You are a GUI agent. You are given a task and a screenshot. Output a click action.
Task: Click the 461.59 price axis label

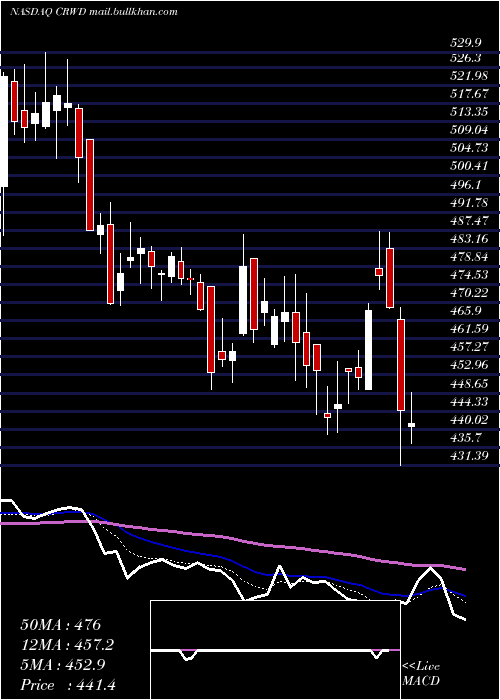(x=469, y=329)
